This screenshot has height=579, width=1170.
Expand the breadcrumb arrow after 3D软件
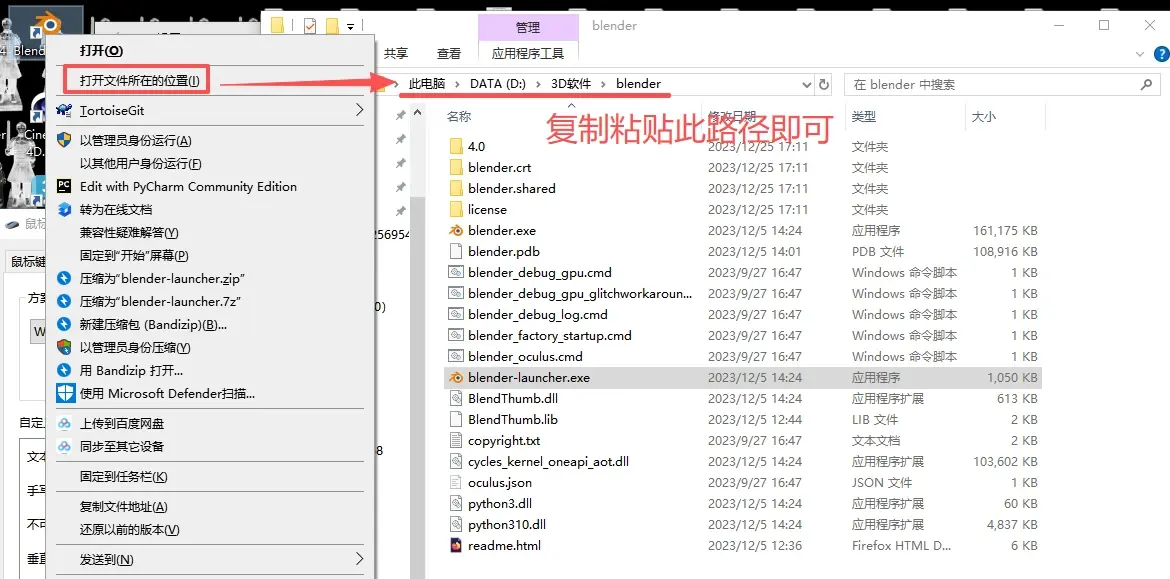click(604, 84)
